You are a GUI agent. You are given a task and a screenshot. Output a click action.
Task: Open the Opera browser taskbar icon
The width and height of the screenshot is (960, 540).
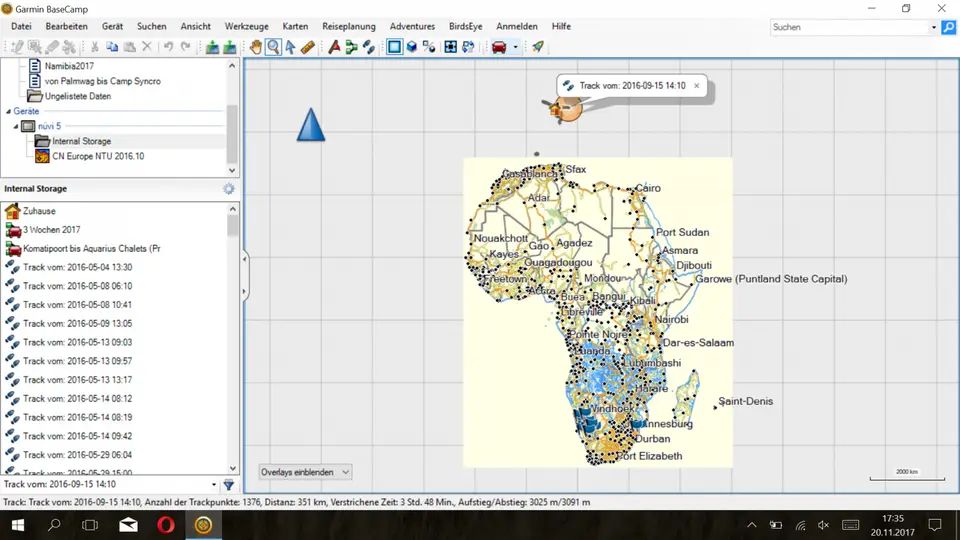pos(166,525)
